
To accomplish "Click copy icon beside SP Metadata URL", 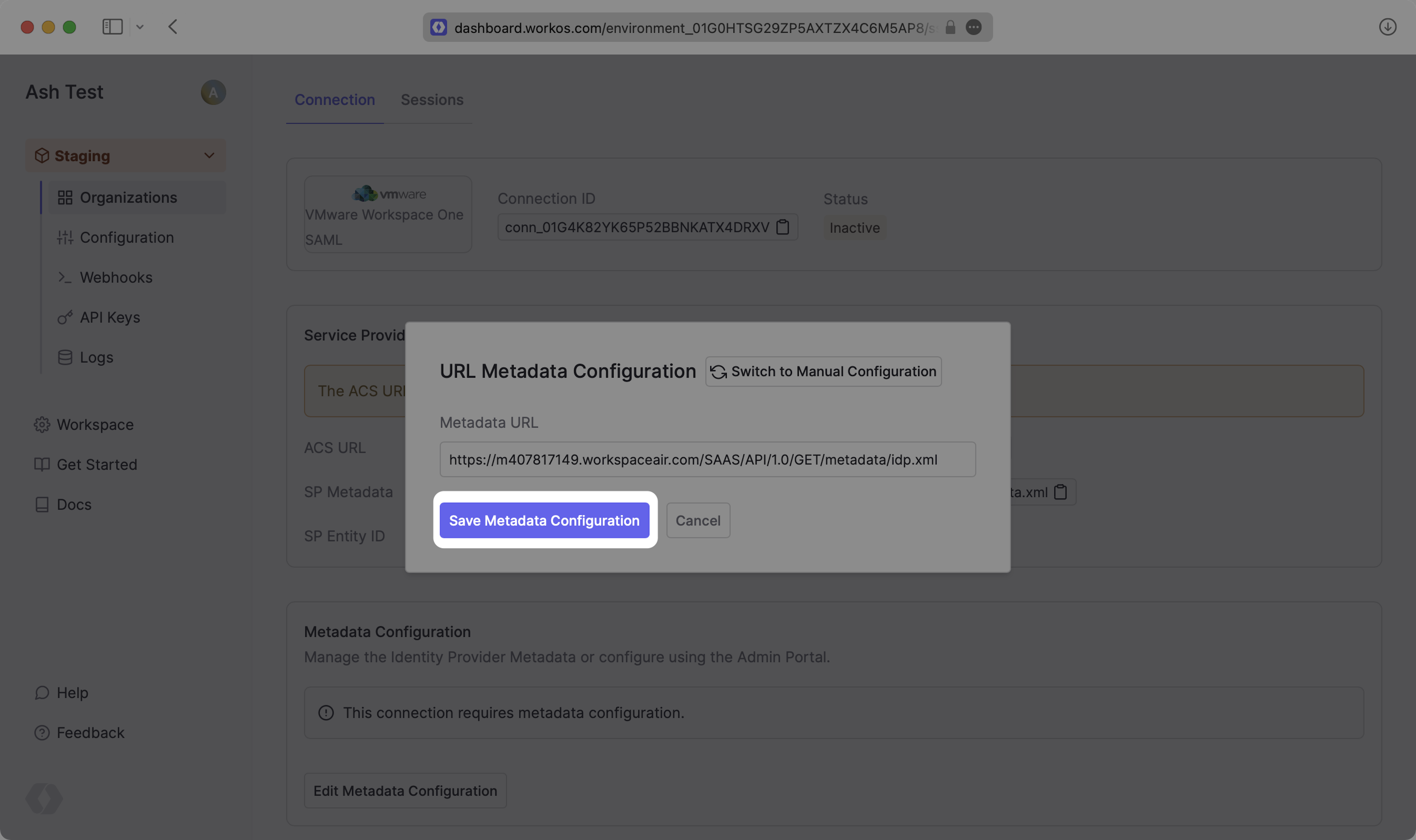I will 1060,492.
